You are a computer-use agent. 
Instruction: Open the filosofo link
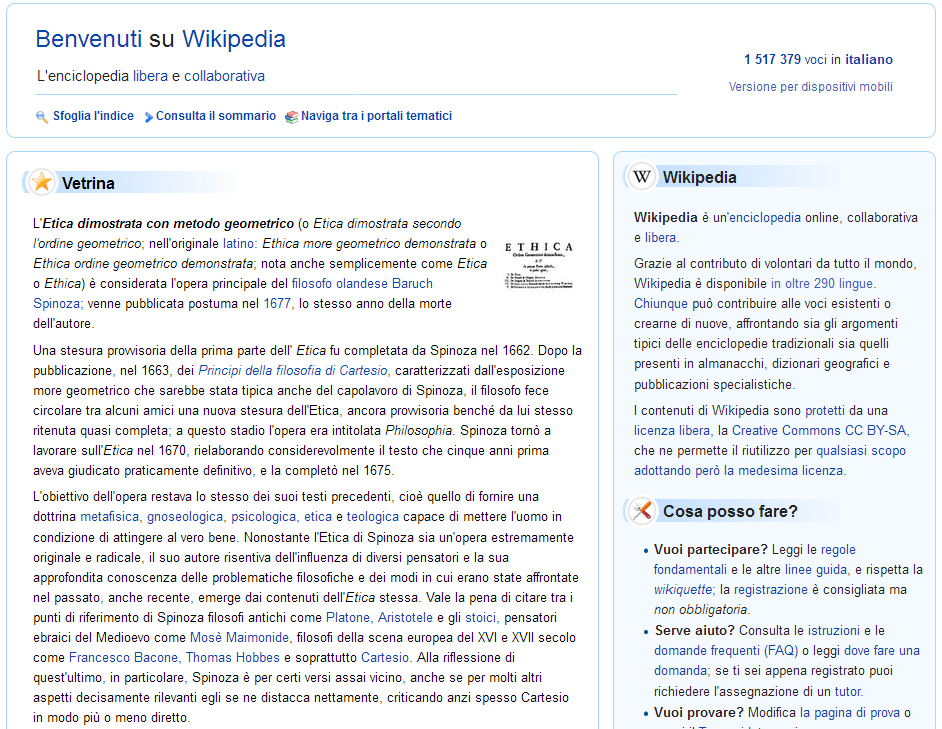point(311,283)
